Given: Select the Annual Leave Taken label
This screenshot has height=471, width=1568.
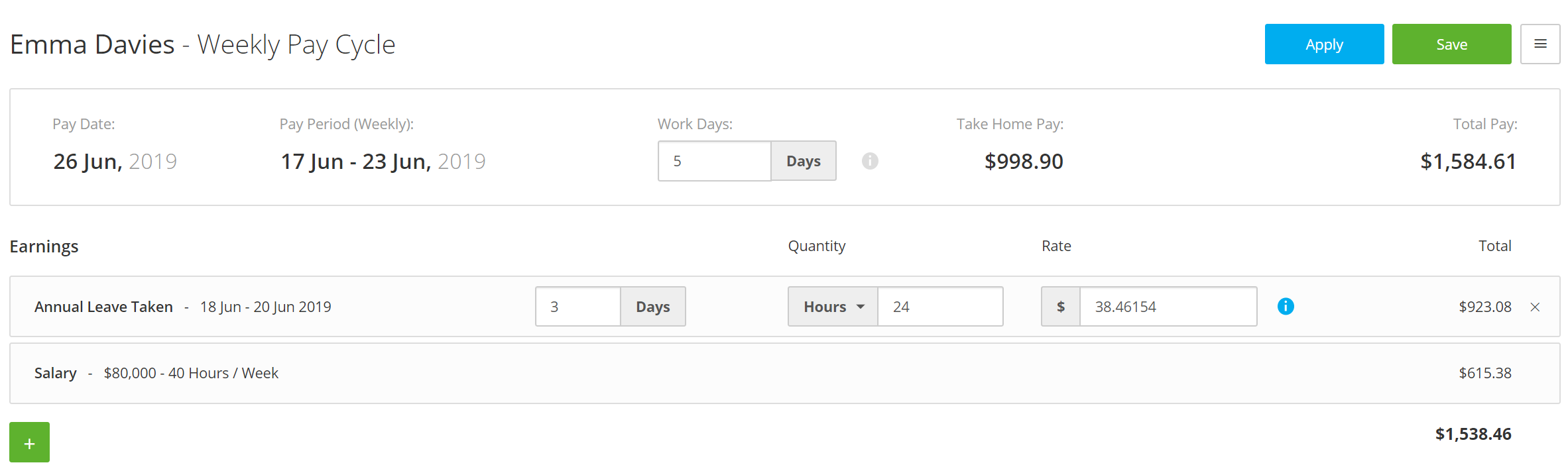Looking at the screenshot, I should [x=103, y=307].
